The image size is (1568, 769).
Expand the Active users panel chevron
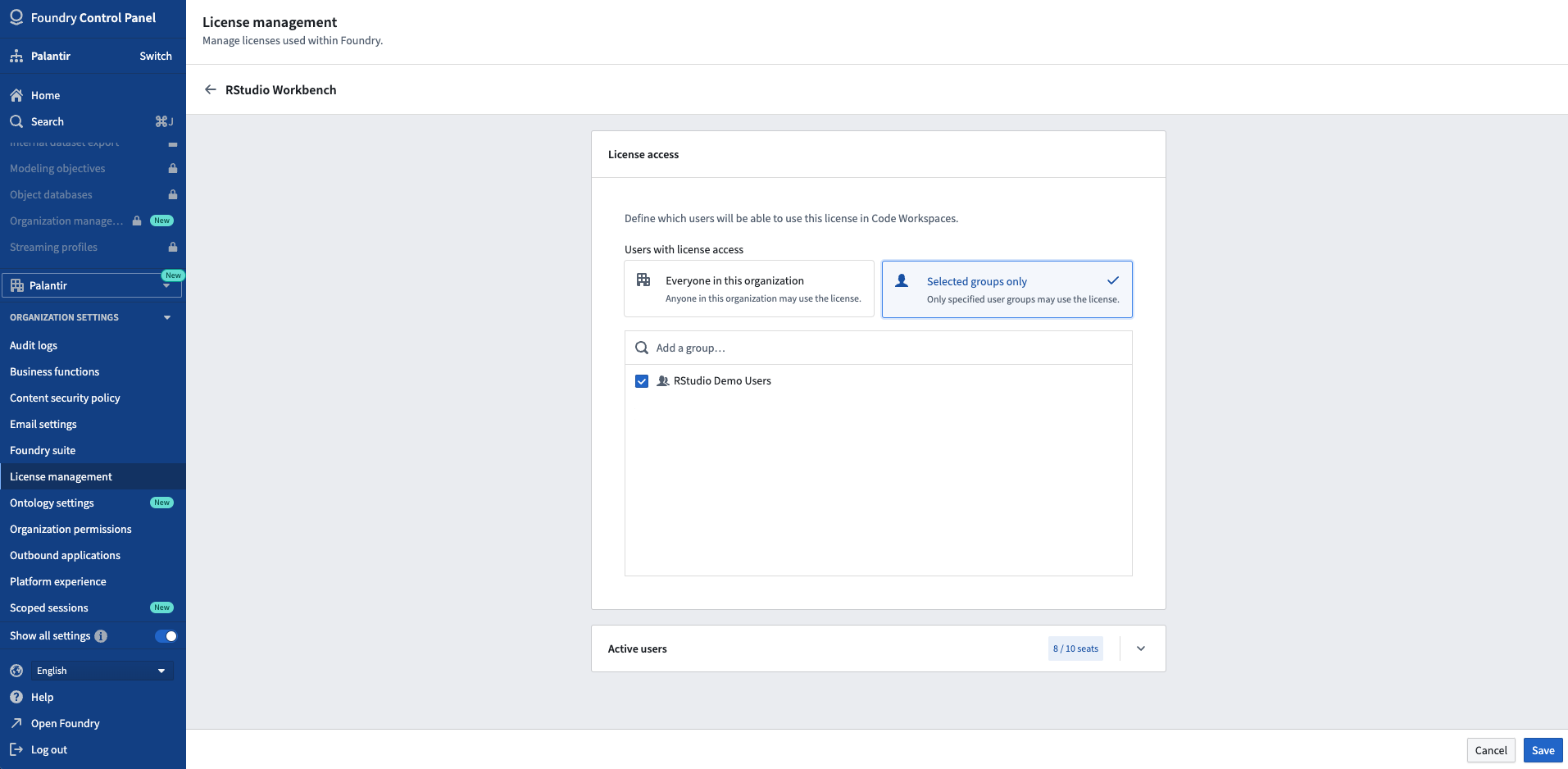[x=1141, y=648]
